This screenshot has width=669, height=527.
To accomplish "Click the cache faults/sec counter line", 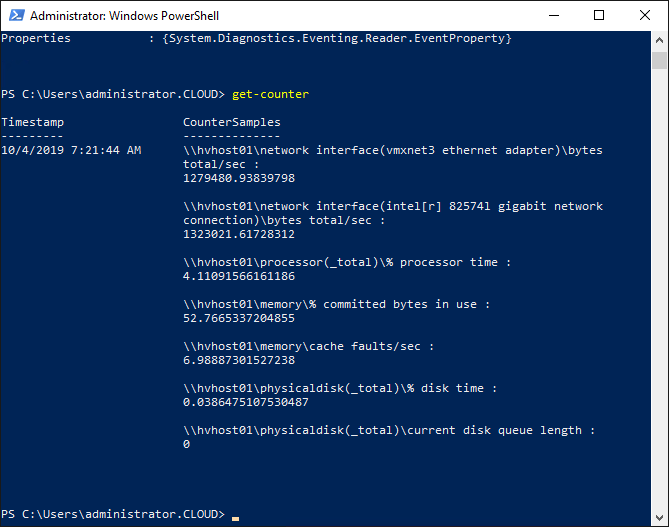I will coord(308,346).
